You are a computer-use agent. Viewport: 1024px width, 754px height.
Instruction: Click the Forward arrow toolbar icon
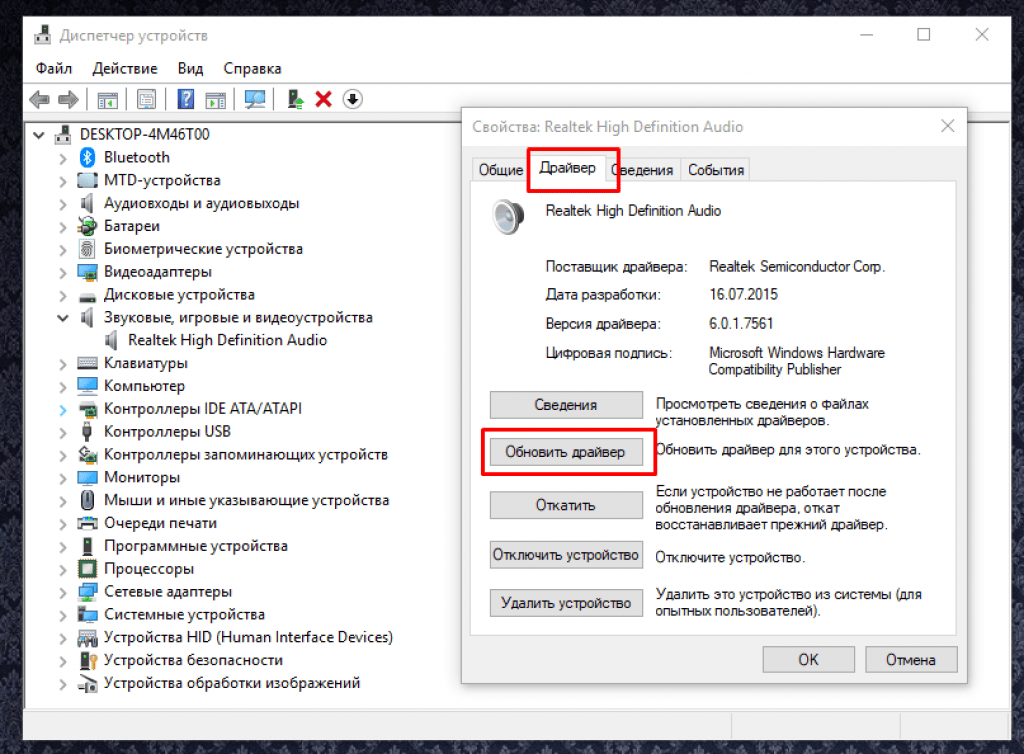tap(68, 99)
